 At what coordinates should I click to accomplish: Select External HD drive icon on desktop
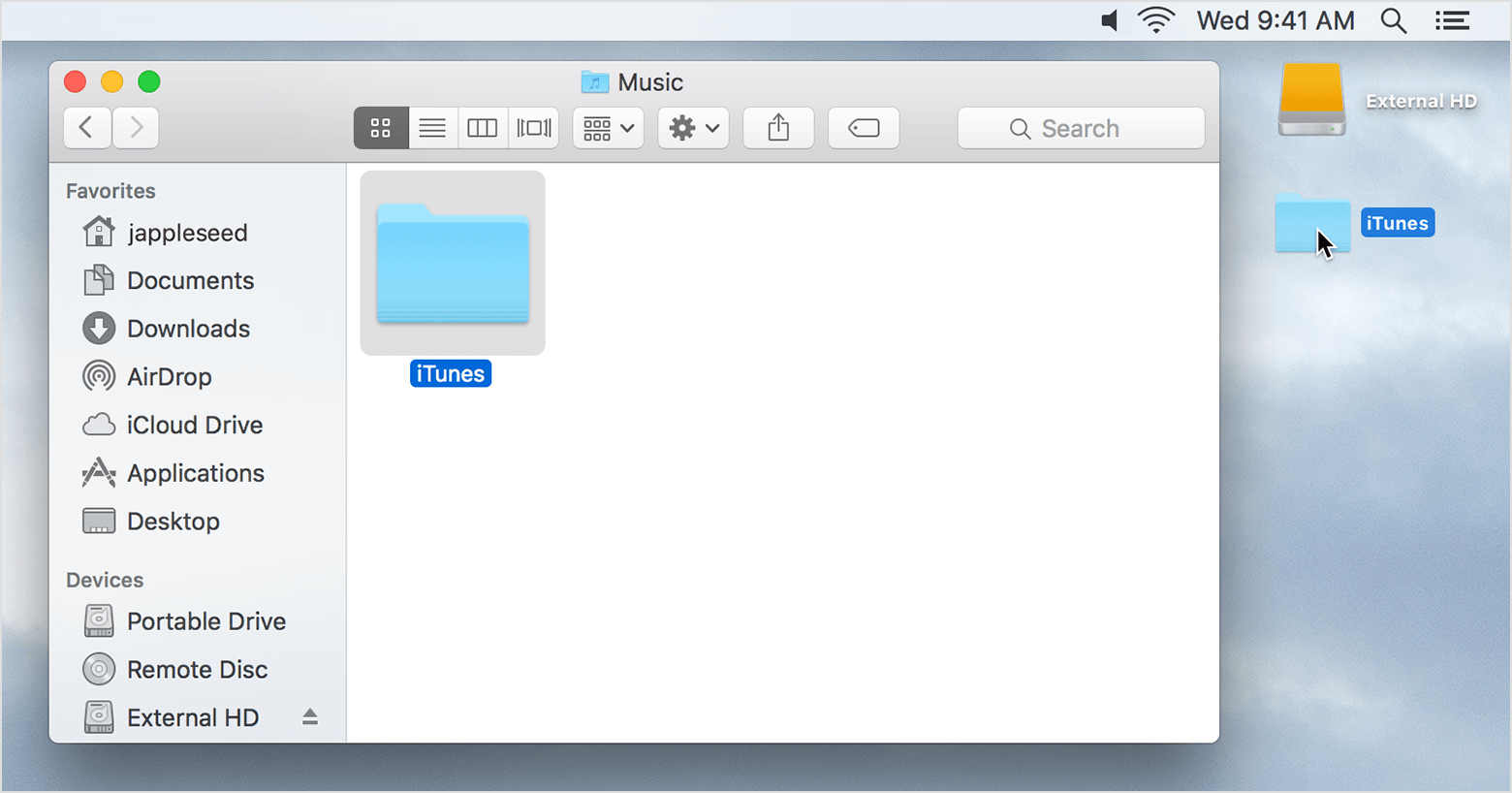(x=1311, y=99)
